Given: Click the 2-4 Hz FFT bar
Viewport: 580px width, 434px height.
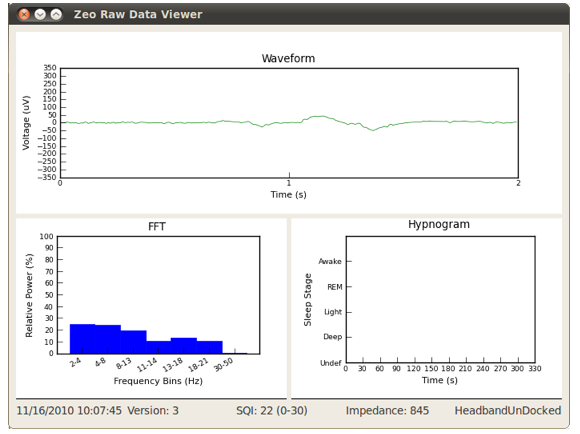Looking at the screenshot, I should click(82, 339).
